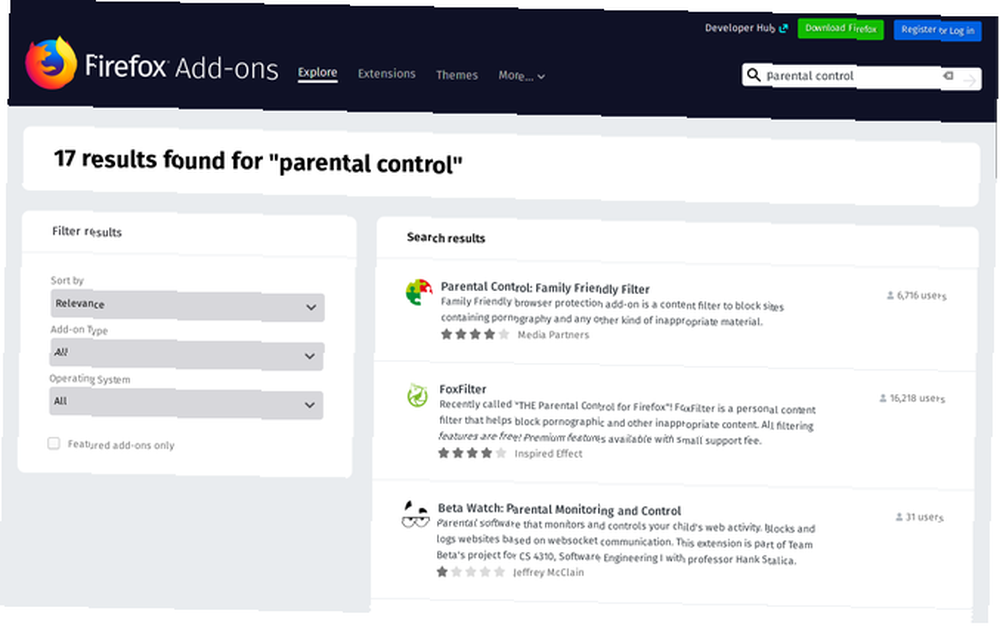The width and height of the screenshot is (1000, 626).
Task: Clear the search field with the backspace icon
Action: coord(948,76)
